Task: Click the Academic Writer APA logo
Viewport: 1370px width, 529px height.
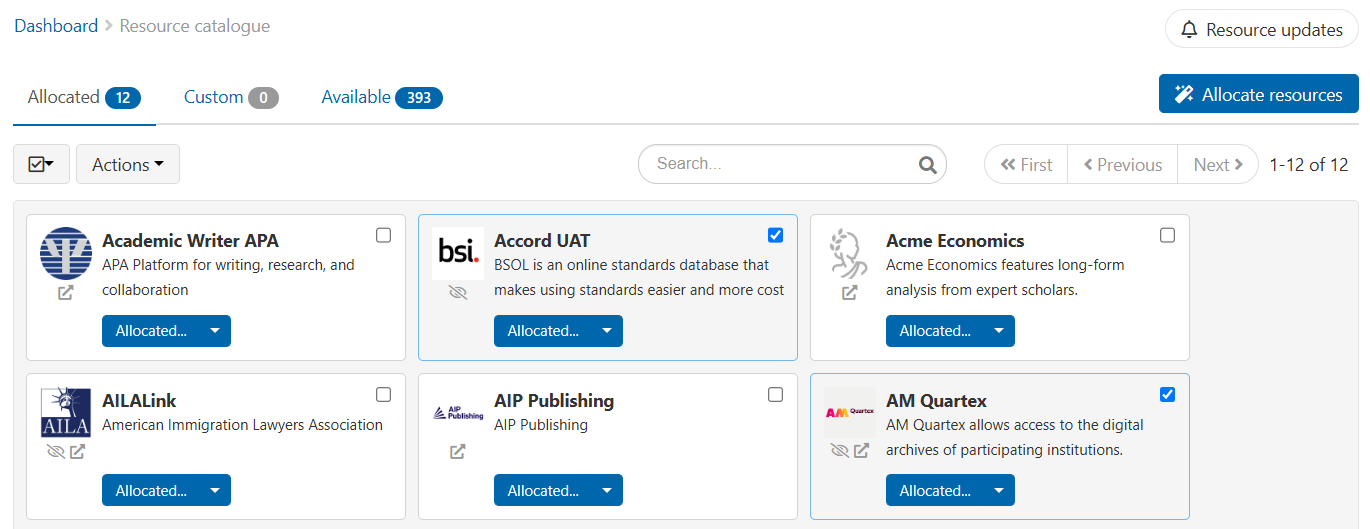Action: tap(66, 253)
